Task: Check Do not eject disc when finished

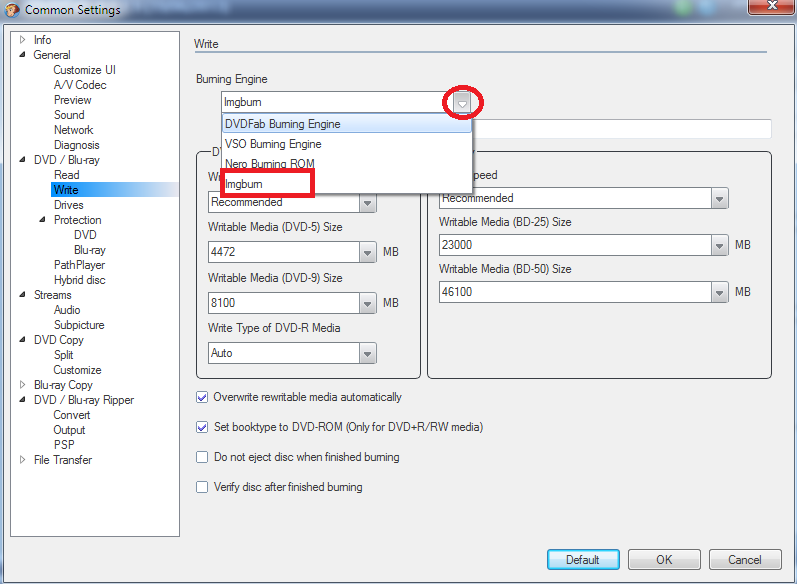Action: 202,457
